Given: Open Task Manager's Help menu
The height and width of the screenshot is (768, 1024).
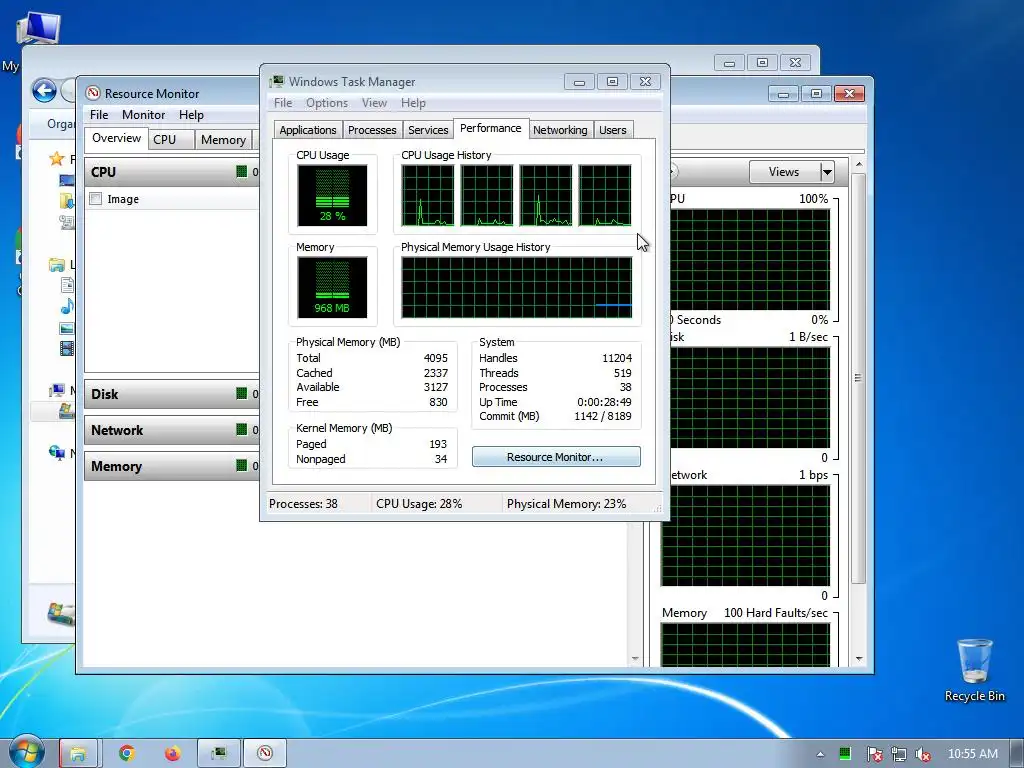Looking at the screenshot, I should [x=413, y=103].
